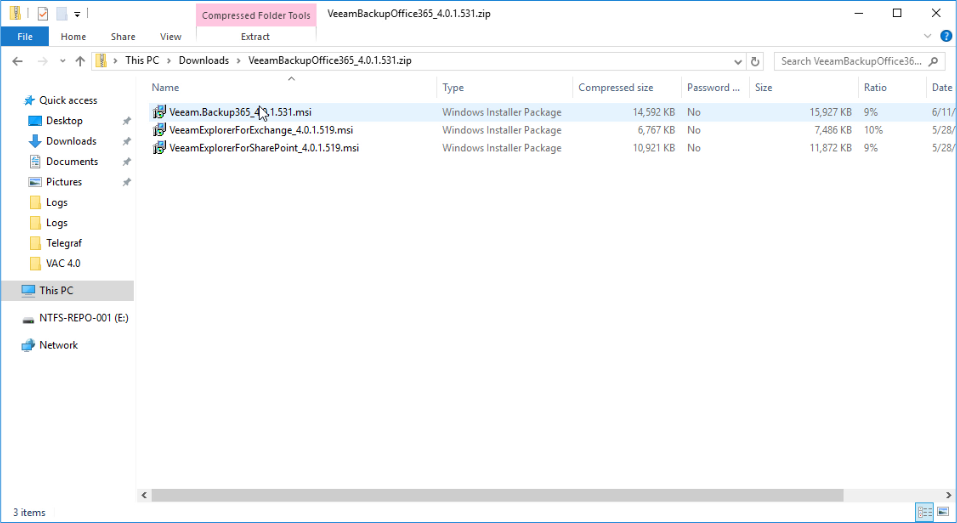
Task: Sort by the Password column header
Action: point(713,87)
